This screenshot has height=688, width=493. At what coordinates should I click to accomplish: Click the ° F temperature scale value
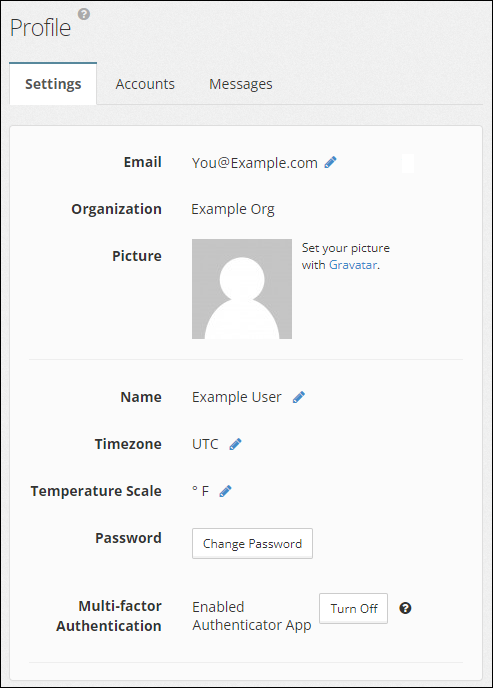tap(200, 491)
